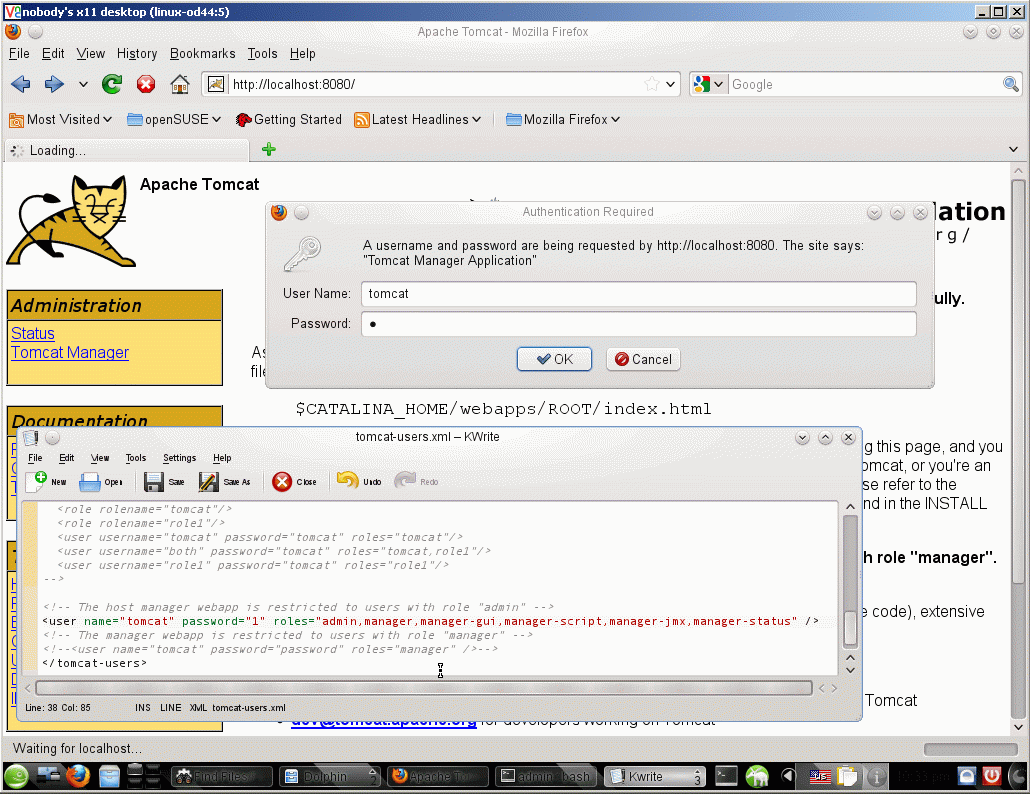Cancel the Authentication Required dialog

(643, 359)
